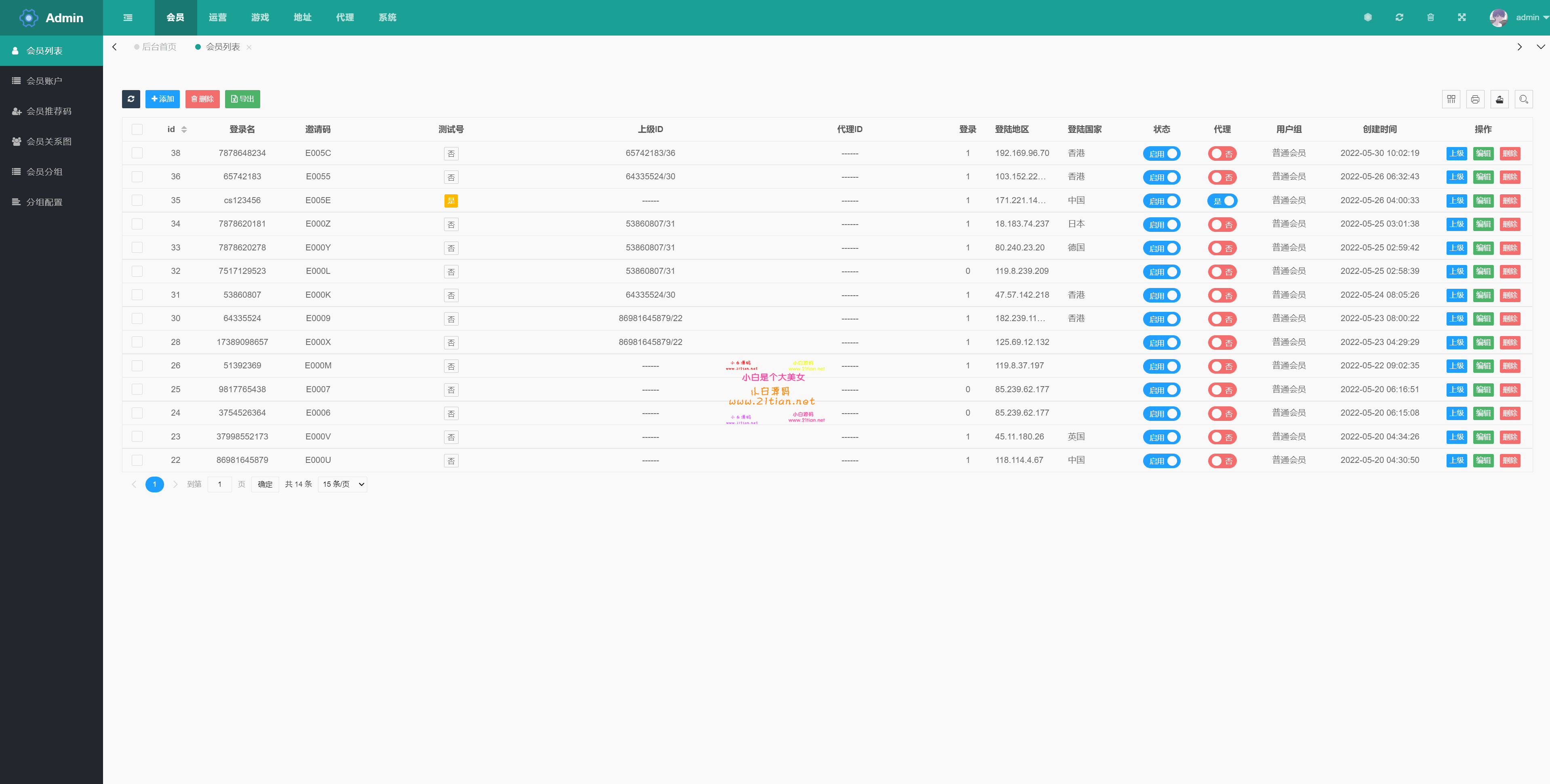Image resolution: width=1550 pixels, height=784 pixels.
Task: Click the red 删除 toolbar button
Action: point(202,99)
